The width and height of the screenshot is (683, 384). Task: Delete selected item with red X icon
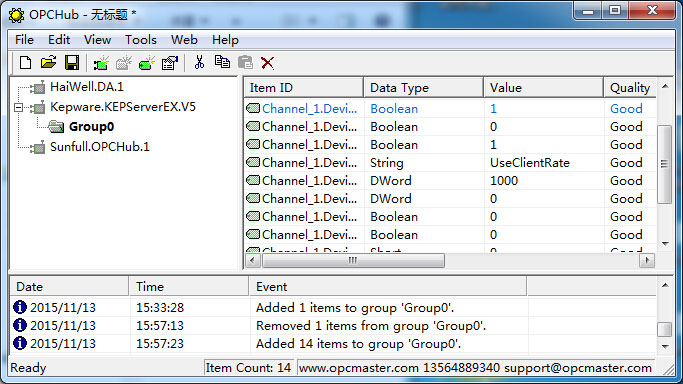point(267,63)
